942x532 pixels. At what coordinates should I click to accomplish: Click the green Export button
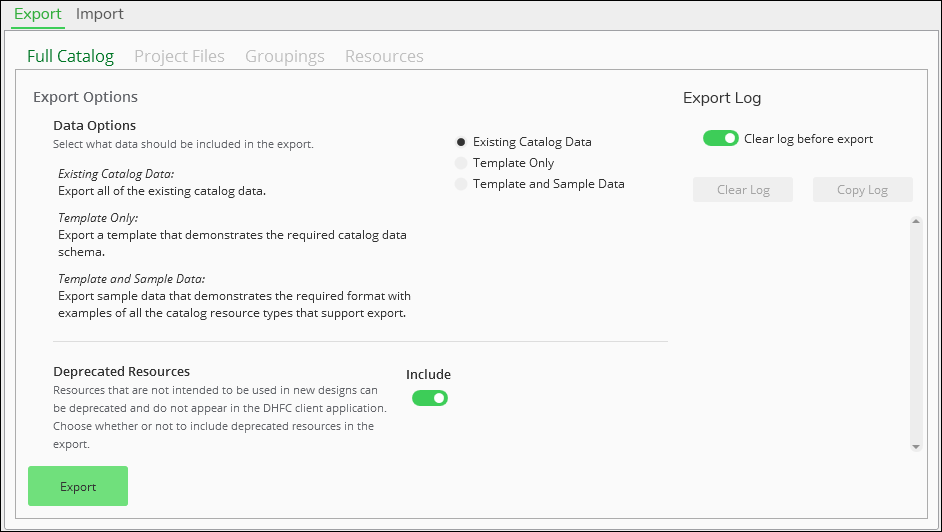pyautogui.click(x=78, y=486)
